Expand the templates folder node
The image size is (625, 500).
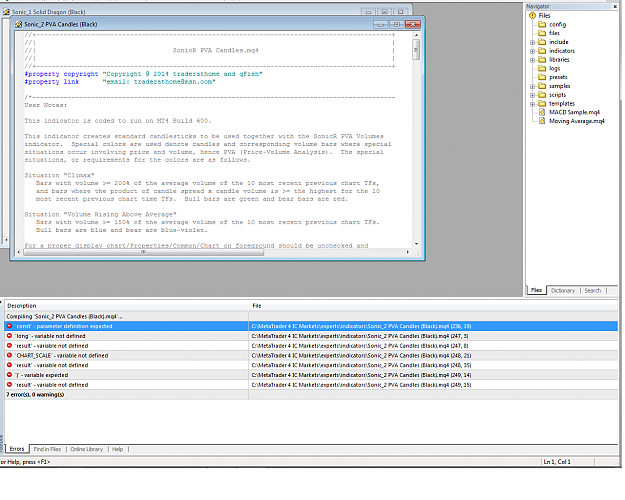[532, 104]
